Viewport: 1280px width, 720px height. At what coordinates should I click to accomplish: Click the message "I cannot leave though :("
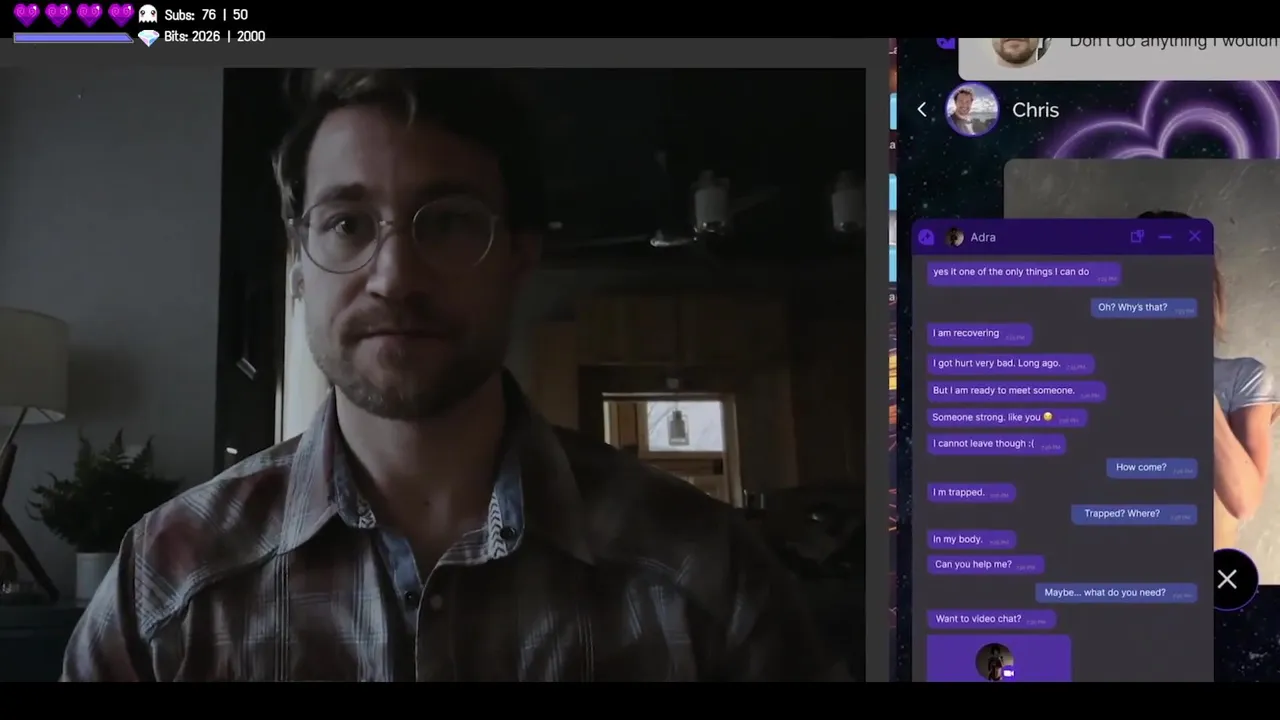[x=996, y=443]
